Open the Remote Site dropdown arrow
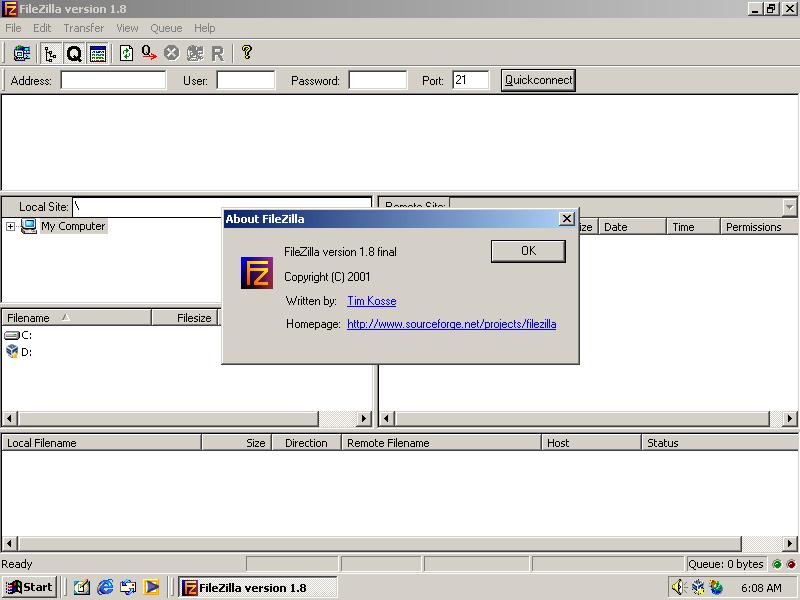 point(789,207)
